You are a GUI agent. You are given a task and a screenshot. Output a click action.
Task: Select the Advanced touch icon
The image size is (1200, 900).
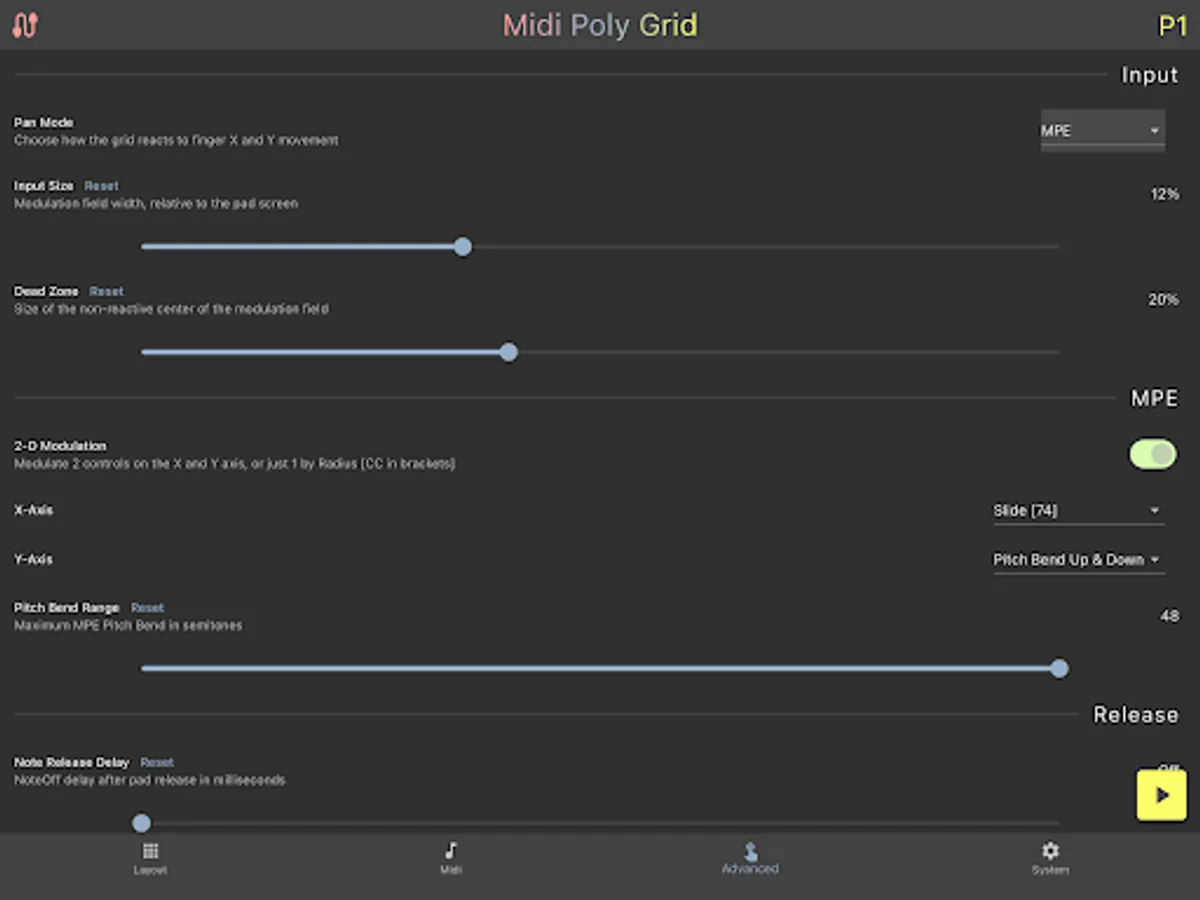750,851
